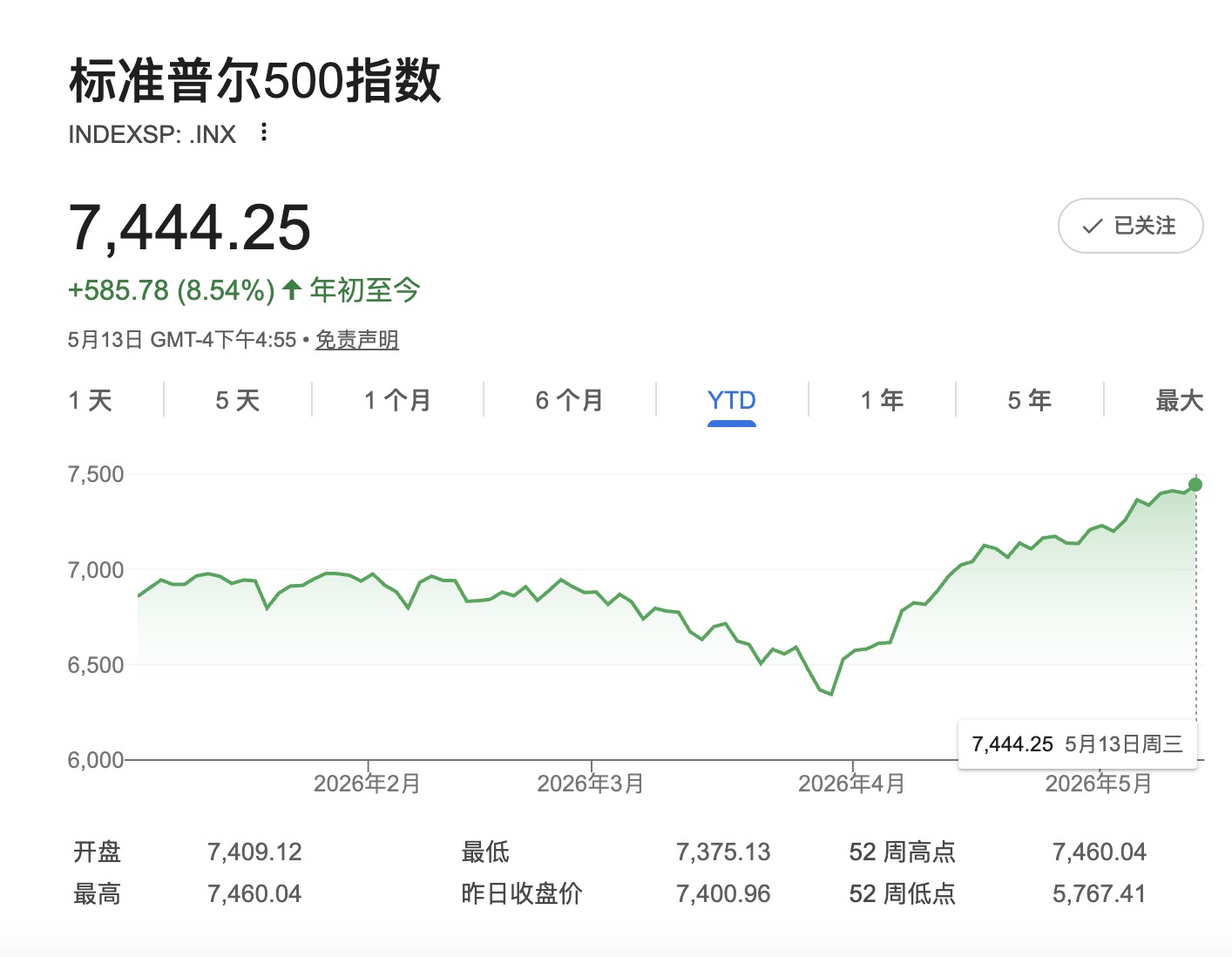1232x957 pixels.
Task: Click the 2026年3月 axis label
Action: 591,784
